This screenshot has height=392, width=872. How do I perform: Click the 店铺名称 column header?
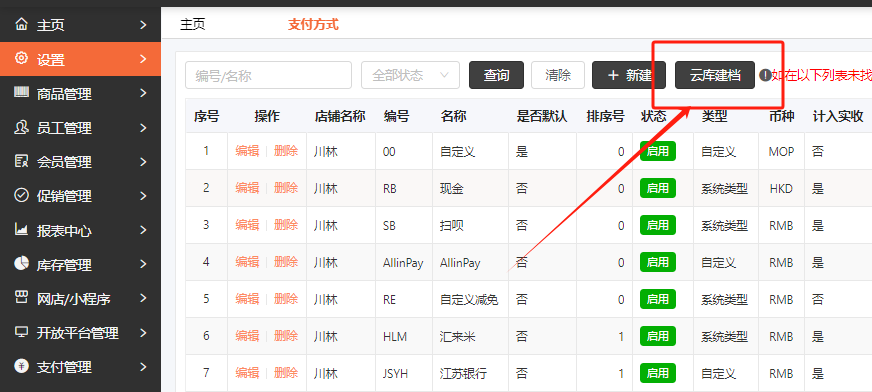(340, 116)
